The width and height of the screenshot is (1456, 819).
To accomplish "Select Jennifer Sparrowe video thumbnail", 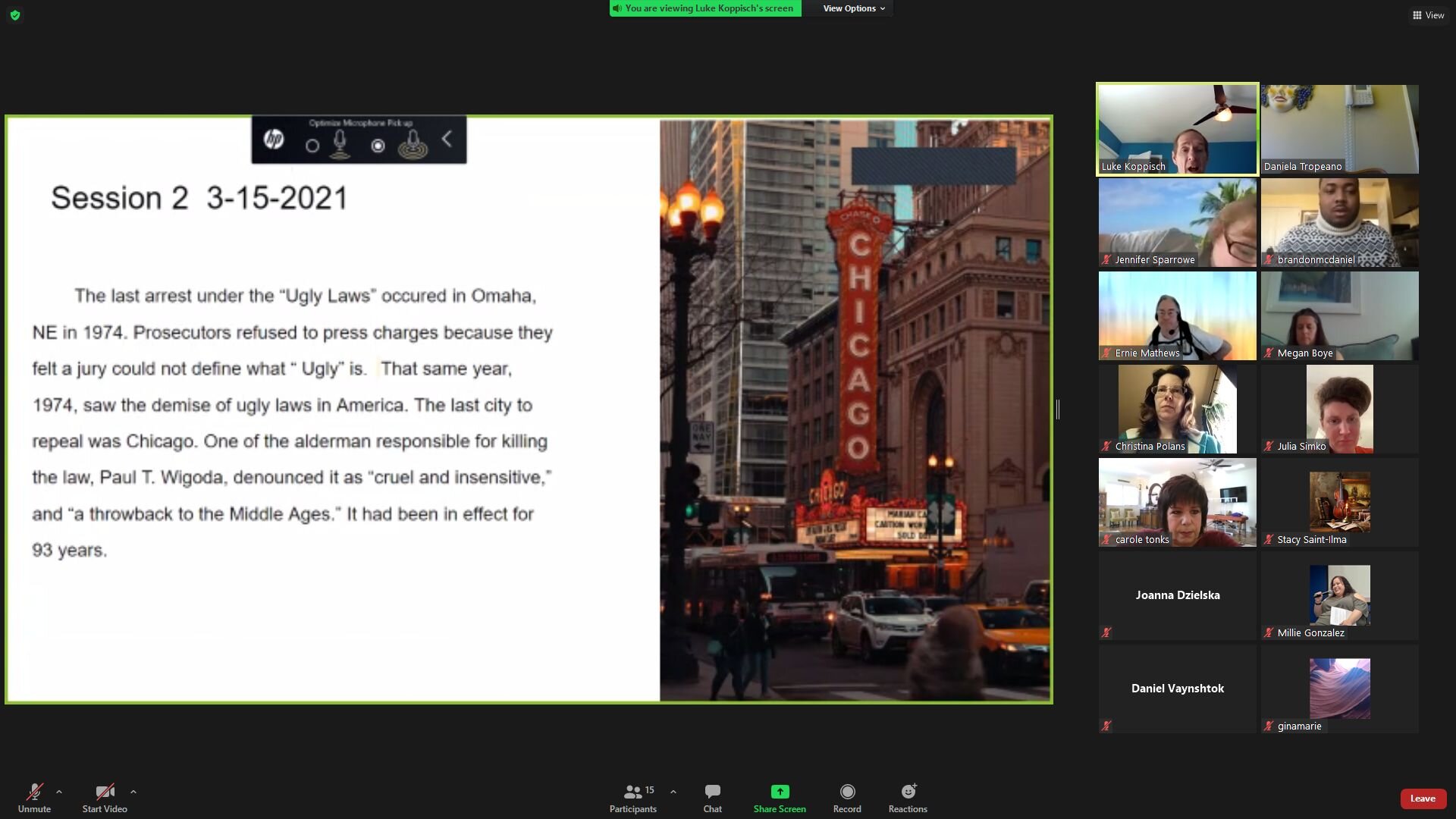I will coord(1178,222).
